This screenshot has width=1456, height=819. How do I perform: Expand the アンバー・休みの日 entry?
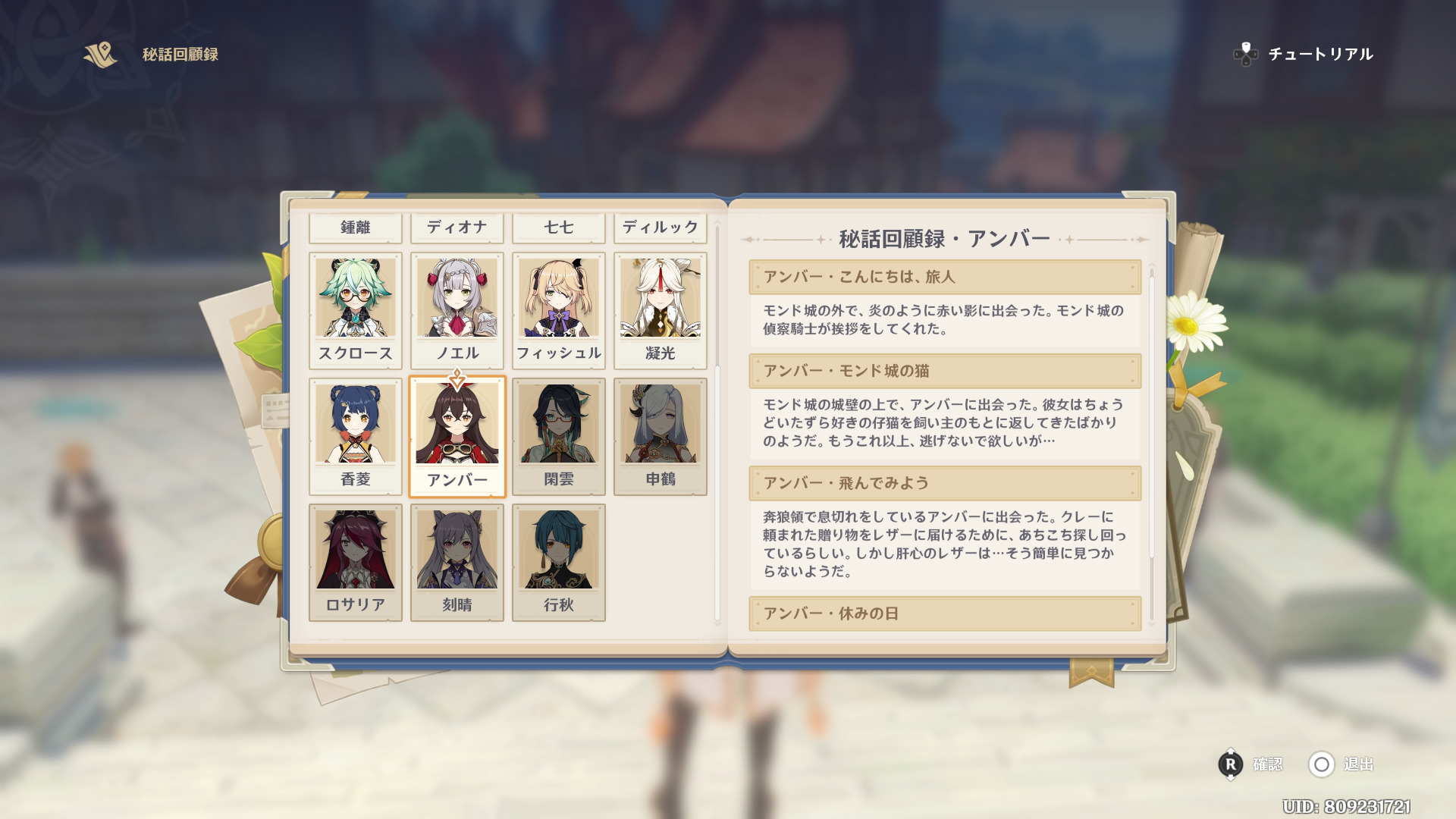(945, 613)
